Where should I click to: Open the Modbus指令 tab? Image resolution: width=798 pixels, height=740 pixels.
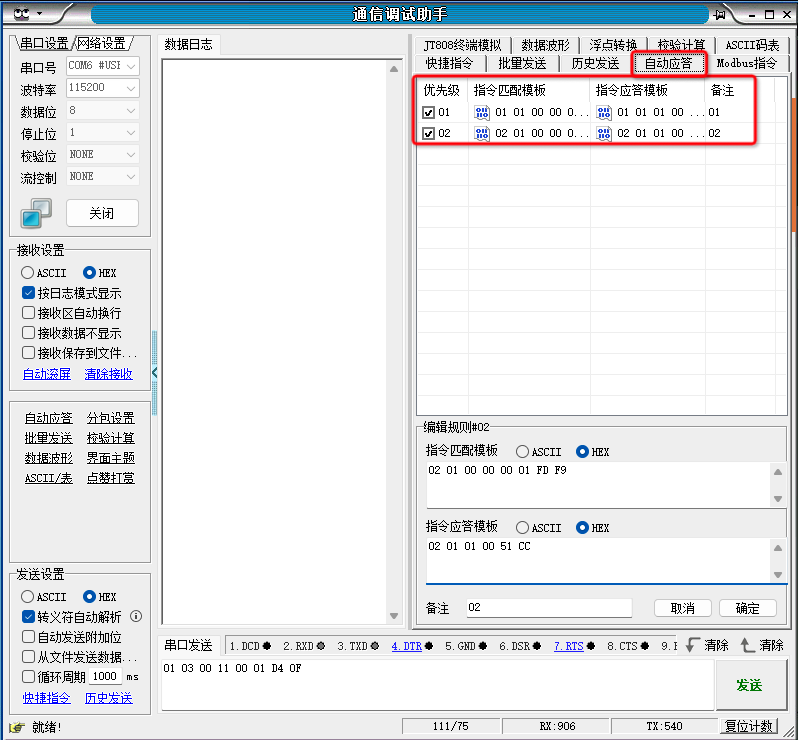click(746, 63)
